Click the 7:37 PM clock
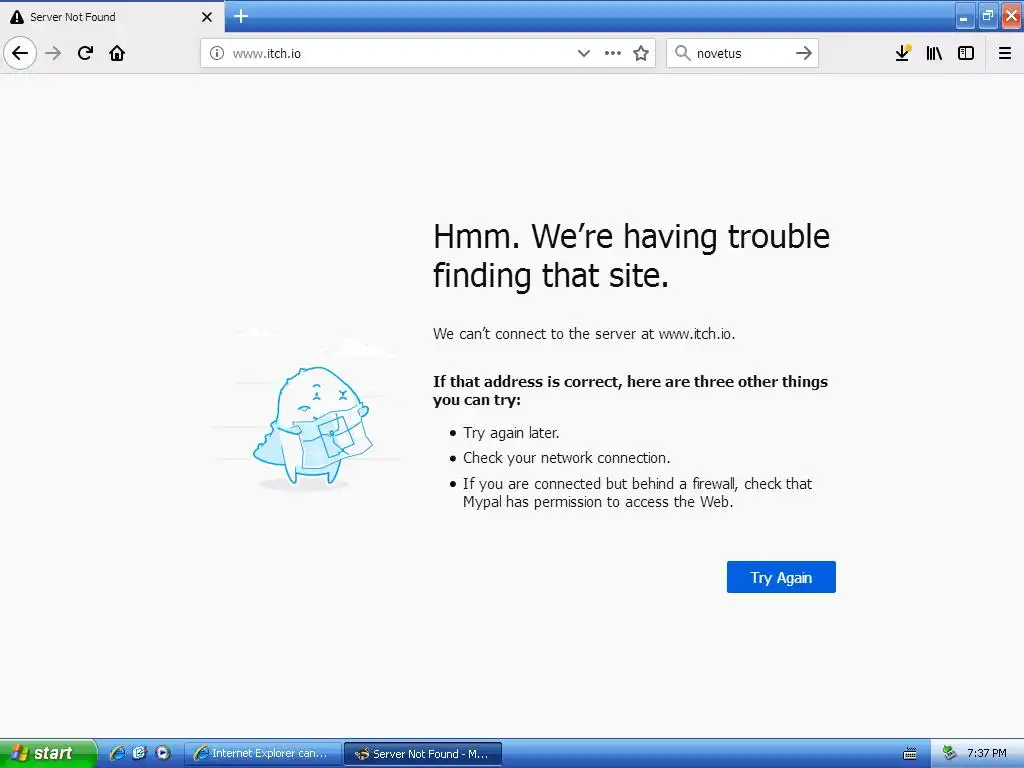This screenshot has height=768, width=1024. [987, 753]
